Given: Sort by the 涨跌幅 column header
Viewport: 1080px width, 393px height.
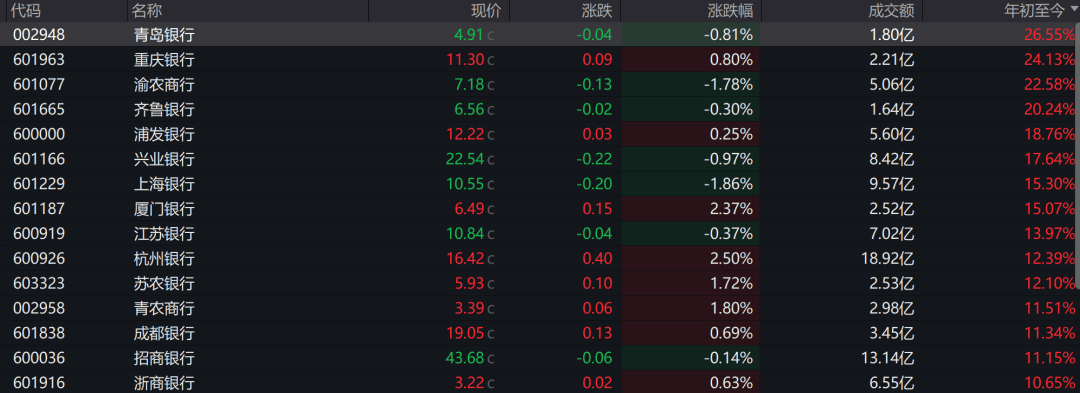Looking at the screenshot, I should pyautogui.click(x=730, y=10).
